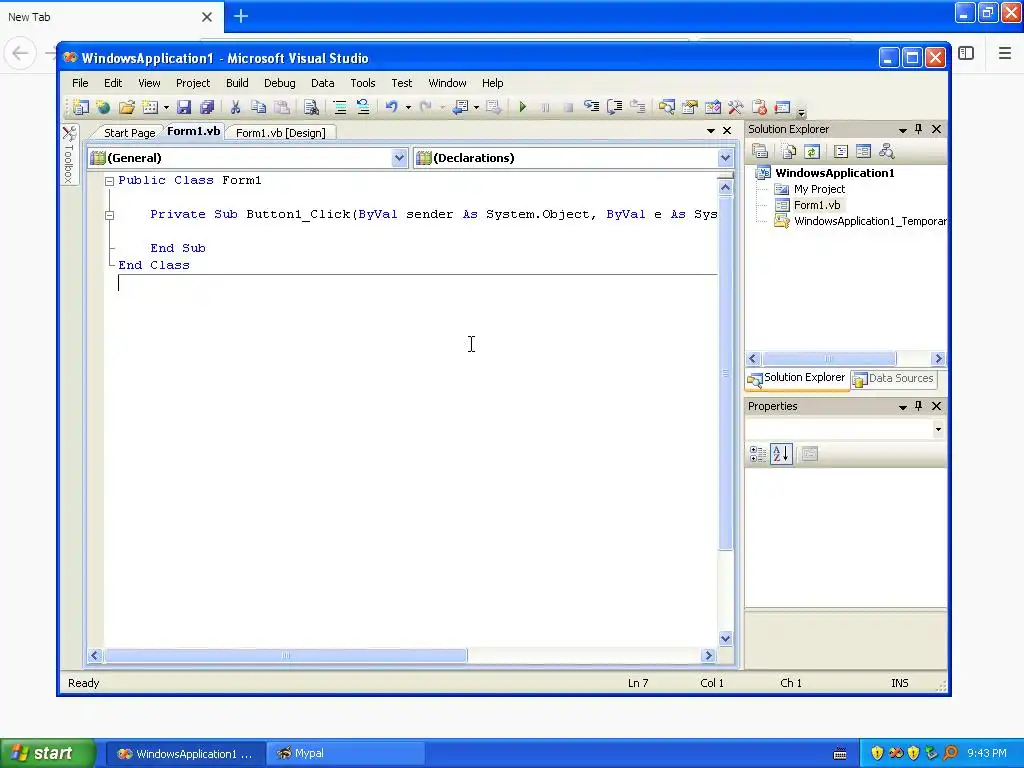Click the Navigate Backward toolbar icon
1024x768 pixels.
(460, 107)
